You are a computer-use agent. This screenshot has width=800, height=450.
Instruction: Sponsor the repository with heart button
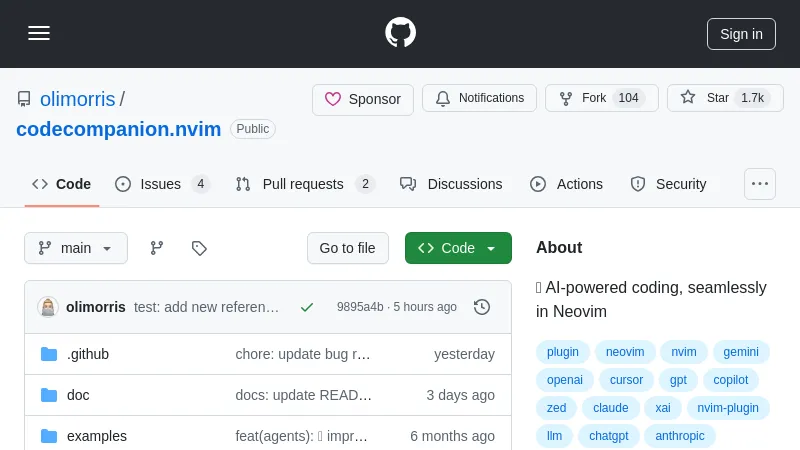tap(363, 99)
